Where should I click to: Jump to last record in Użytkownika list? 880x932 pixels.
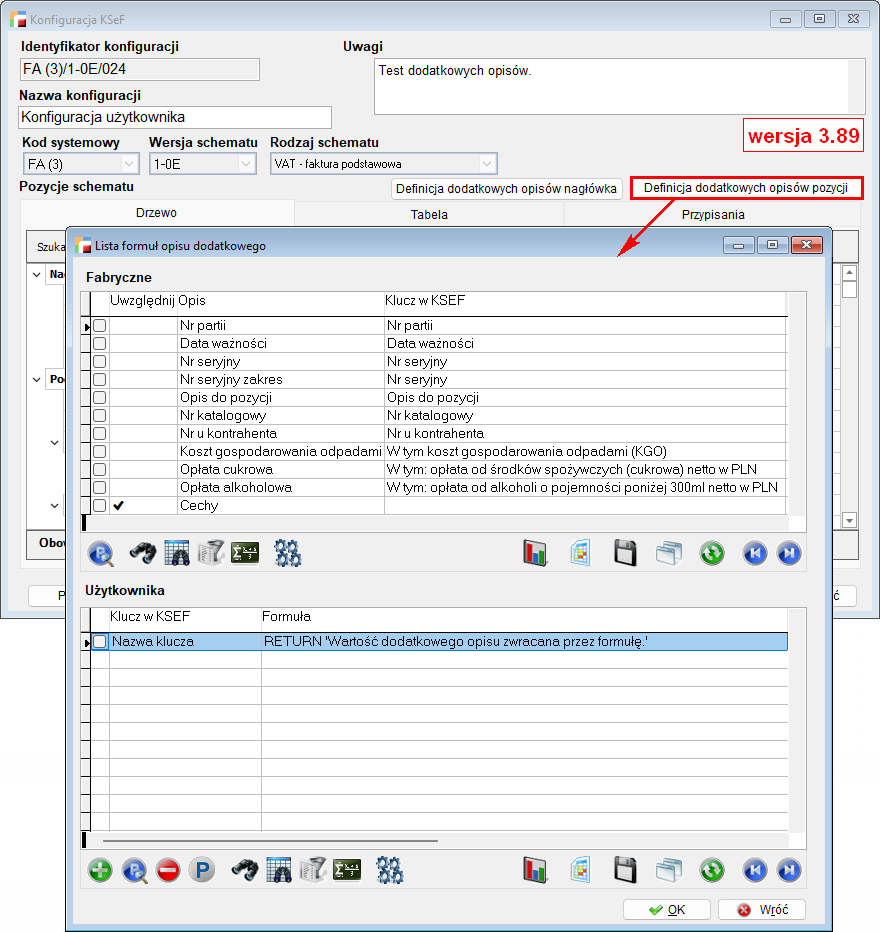point(789,870)
